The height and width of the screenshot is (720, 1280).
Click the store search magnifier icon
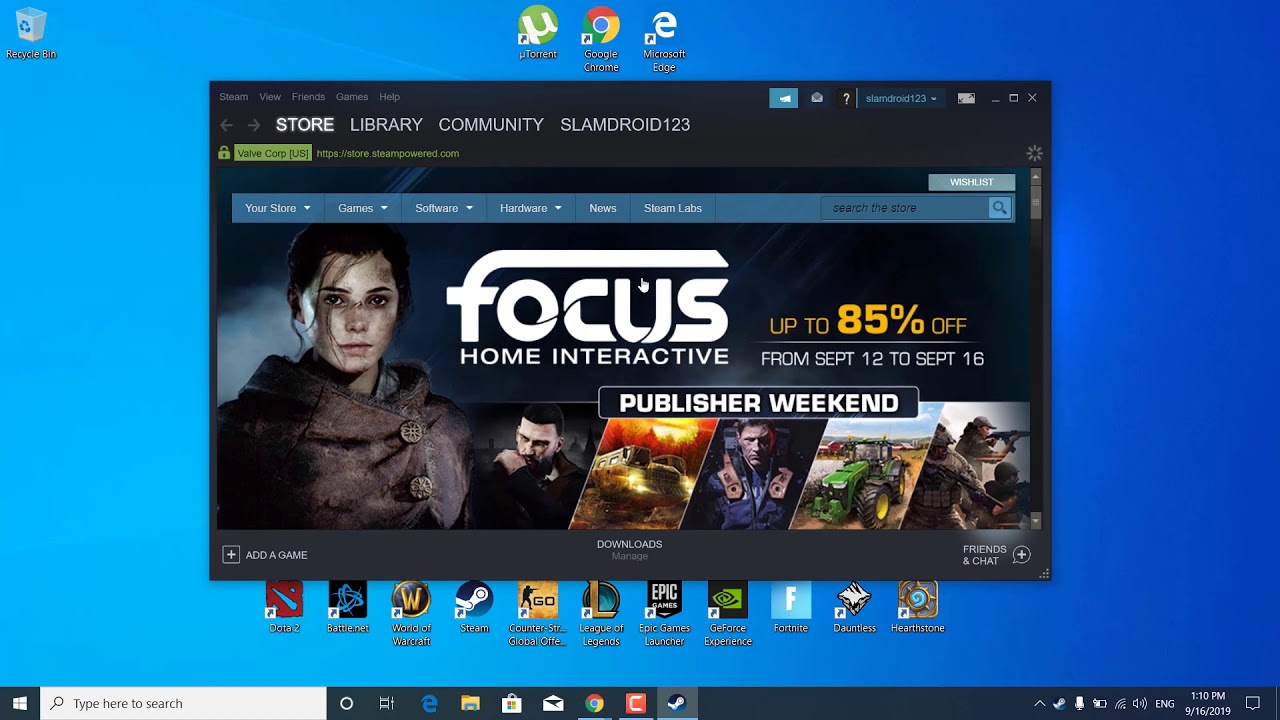(x=999, y=208)
